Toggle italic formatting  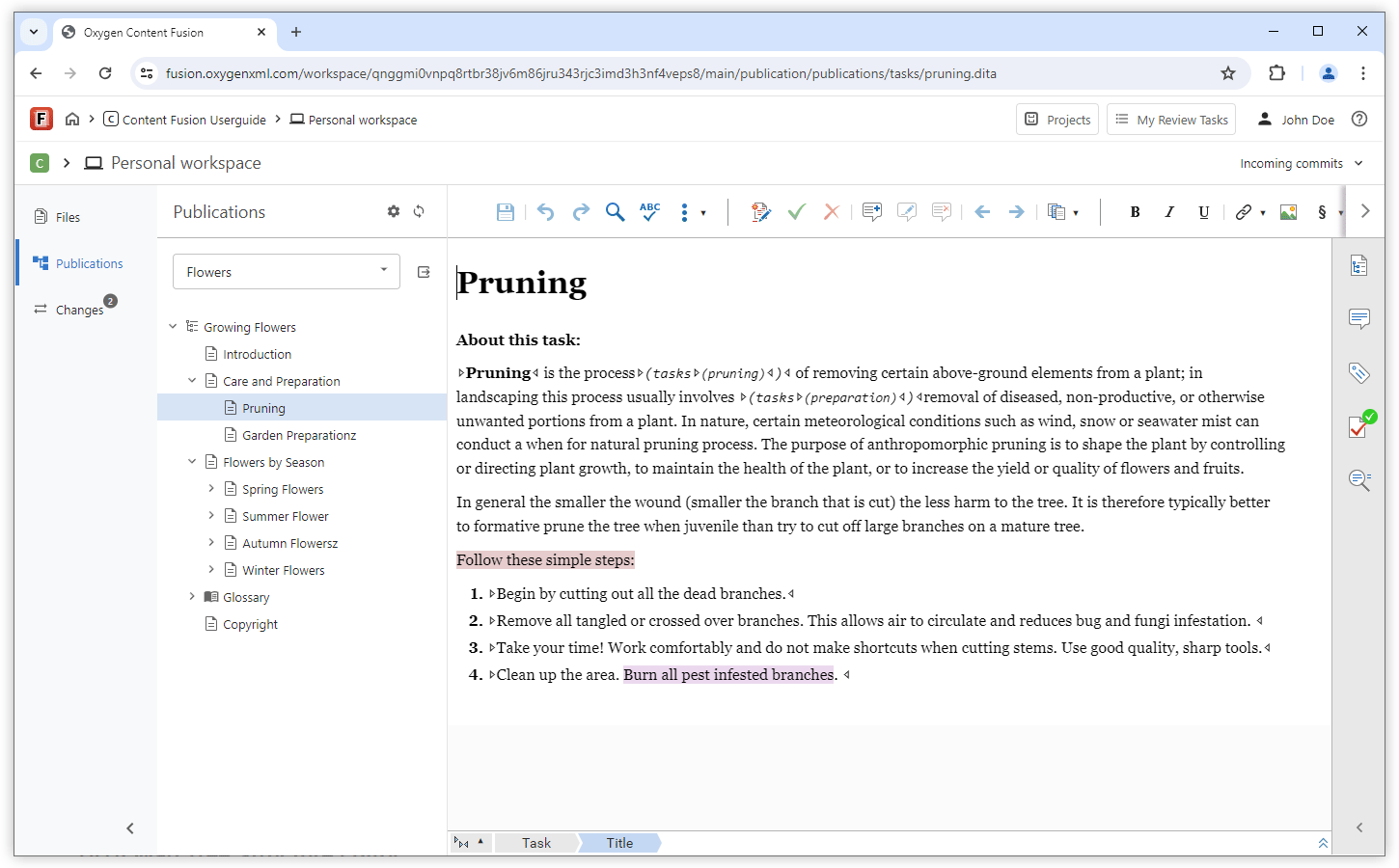[x=1169, y=212]
